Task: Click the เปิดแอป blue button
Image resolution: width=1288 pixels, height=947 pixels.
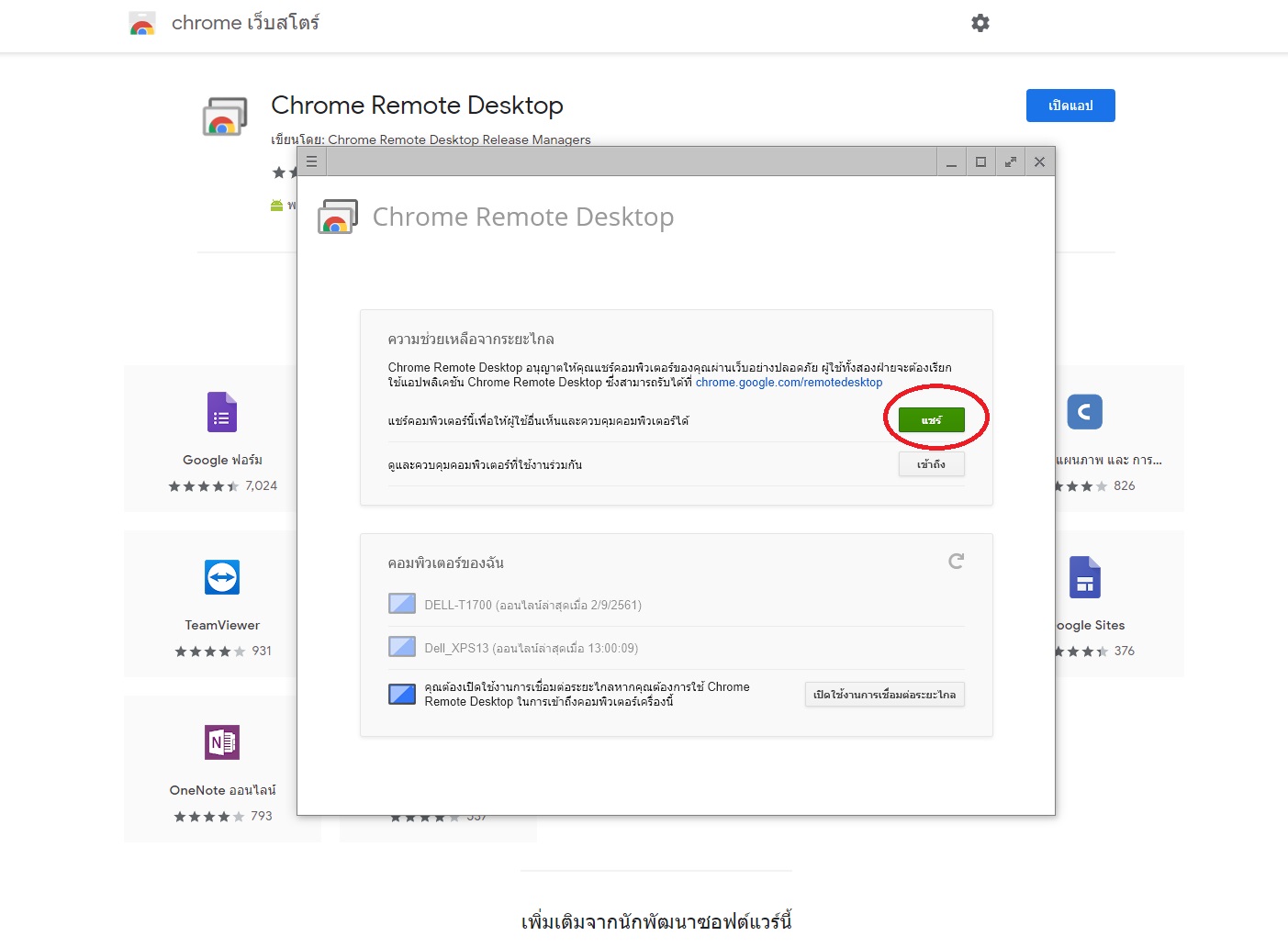Action: click(x=1070, y=106)
